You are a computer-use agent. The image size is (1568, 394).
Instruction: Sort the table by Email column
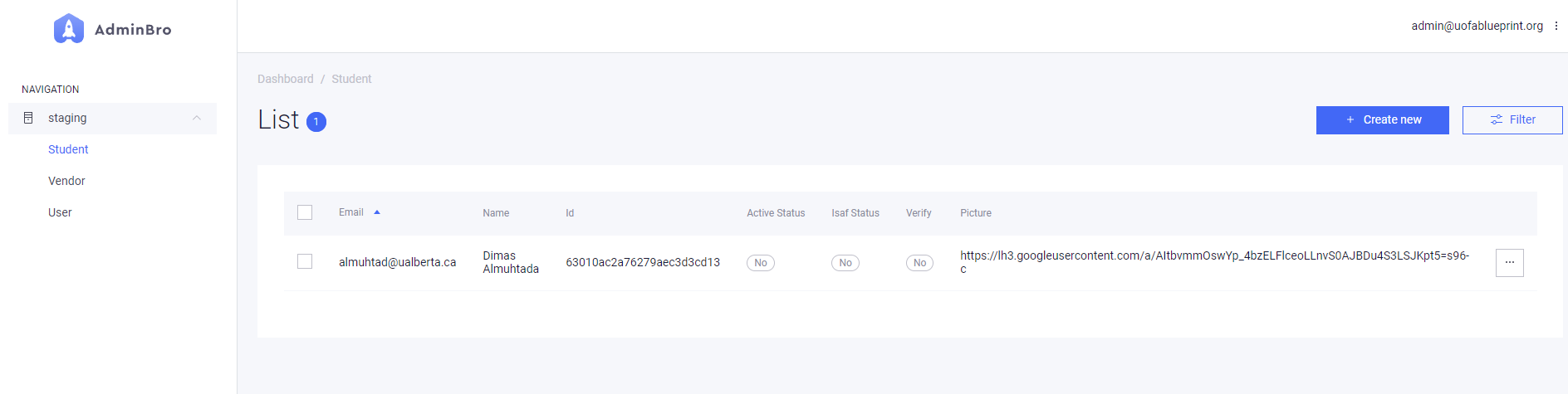pos(351,212)
